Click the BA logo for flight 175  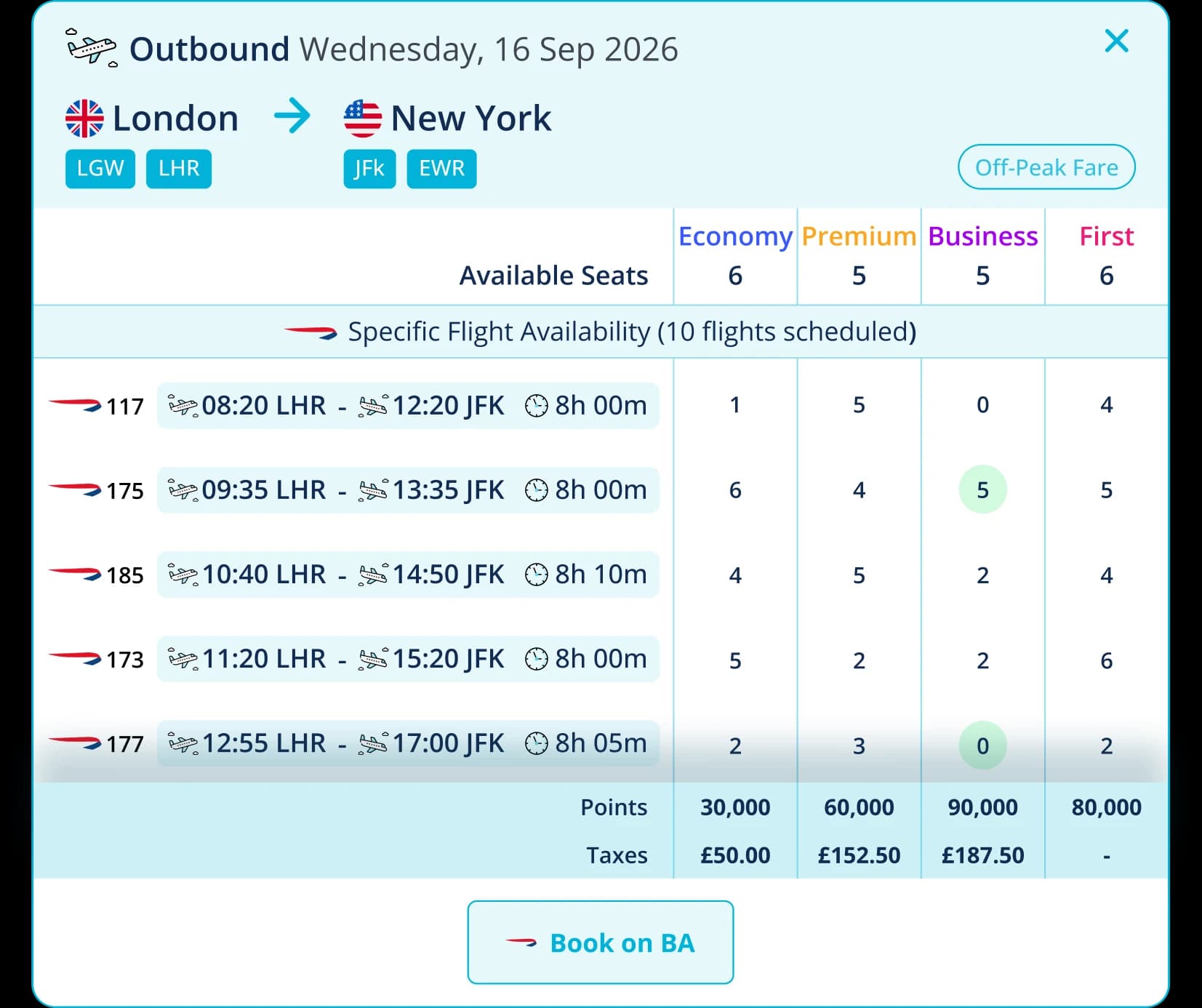[x=75, y=490]
